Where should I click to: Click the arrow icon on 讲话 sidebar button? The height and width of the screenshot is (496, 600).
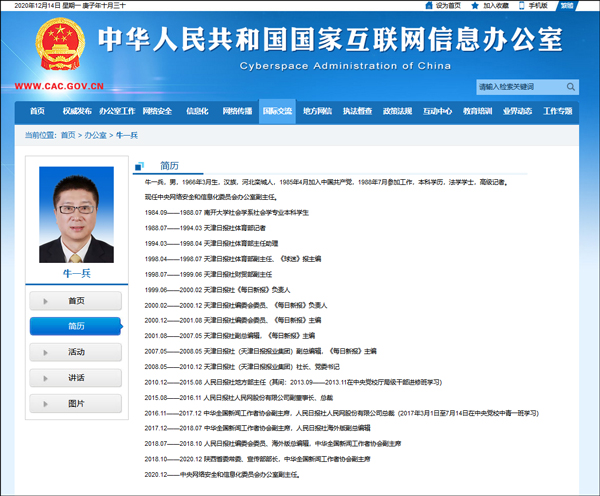(46, 378)
